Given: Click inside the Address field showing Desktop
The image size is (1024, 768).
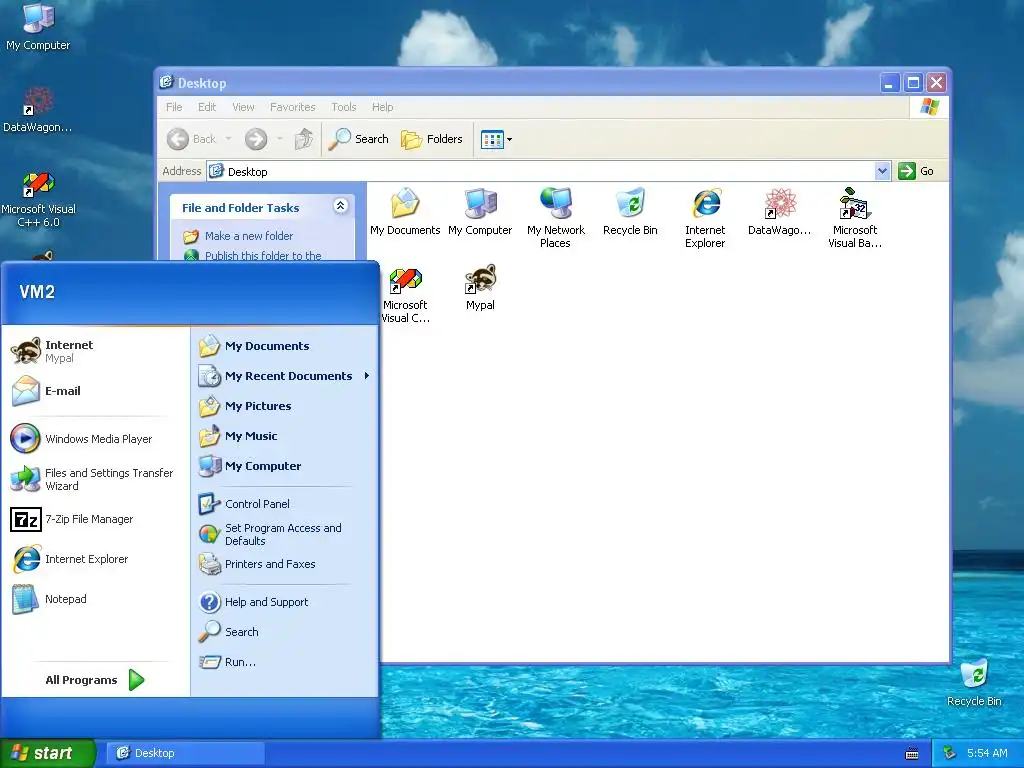Looking at the screenshot, I should pyautogui.click(x=549, y=171).
